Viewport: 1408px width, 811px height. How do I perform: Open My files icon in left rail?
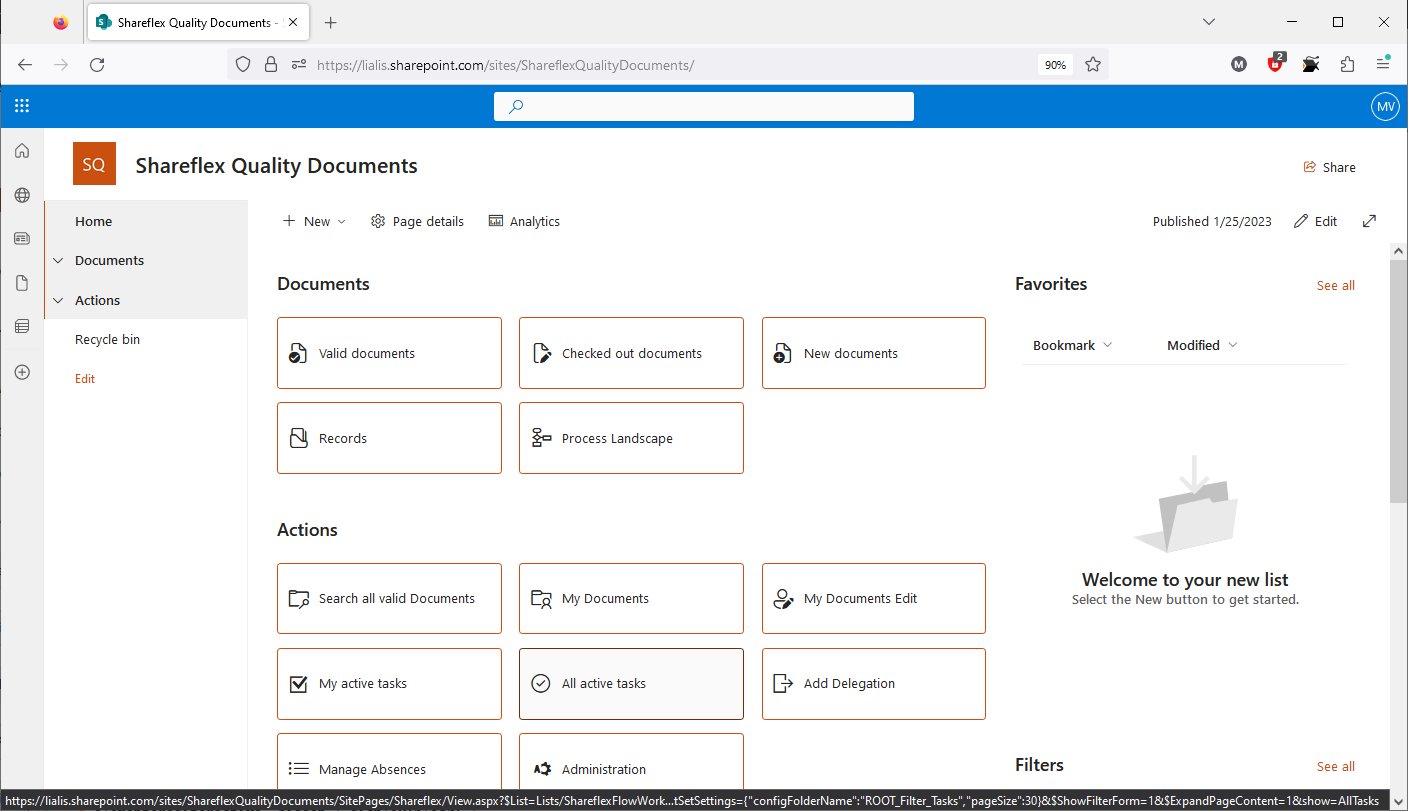tap(22, 283)
